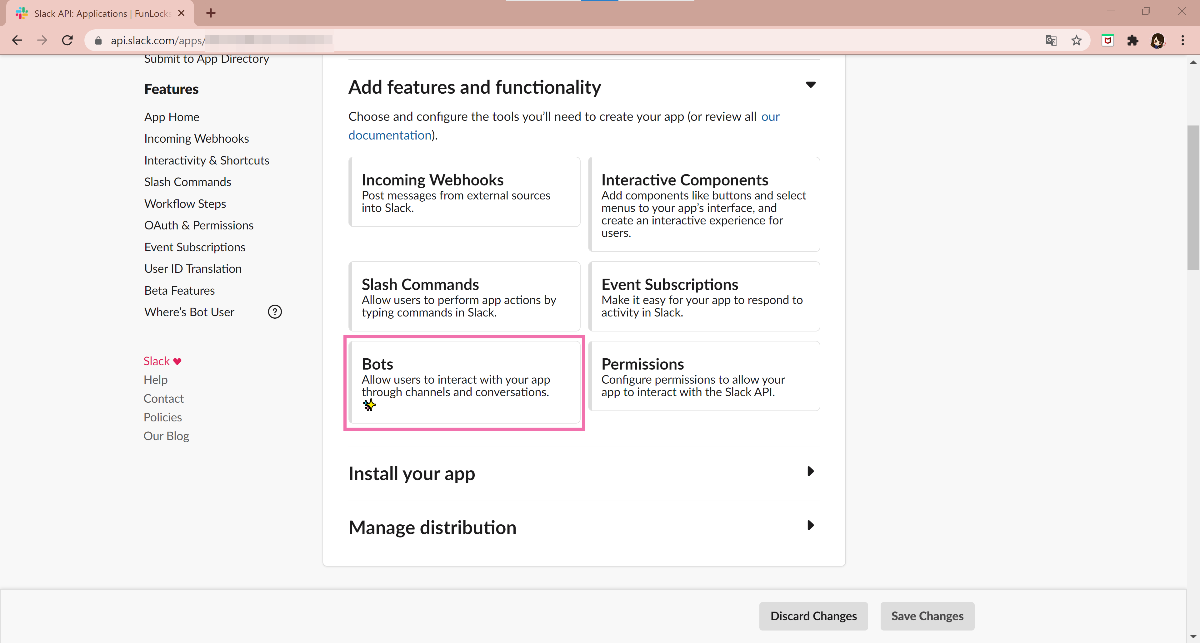This screenshot has height=643, width=1200.
Task: Bookmark this page with the star icon
Action: 1076,40
